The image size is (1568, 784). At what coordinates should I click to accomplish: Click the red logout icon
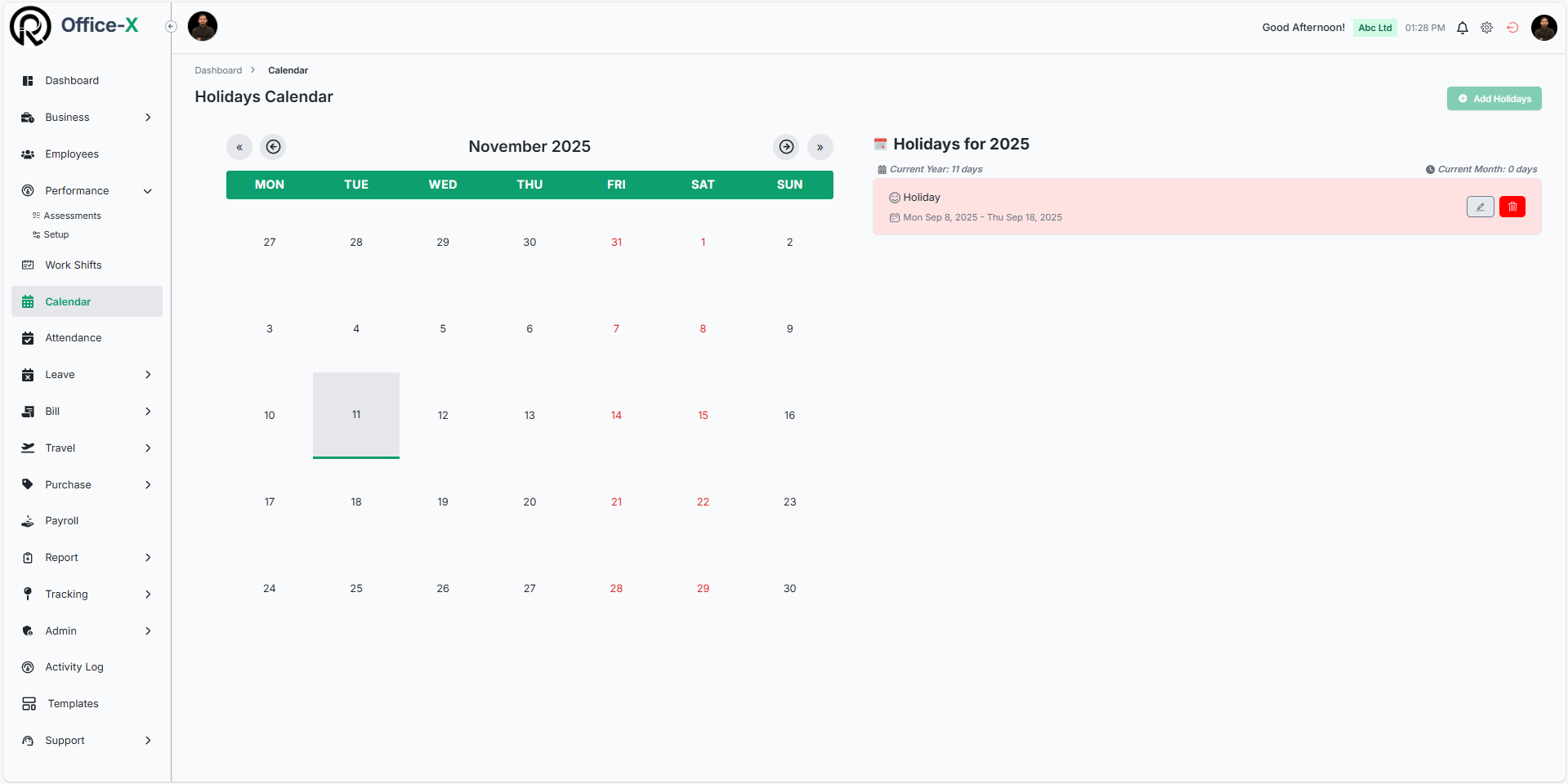pyautogui.click(x=1512, y=27)
